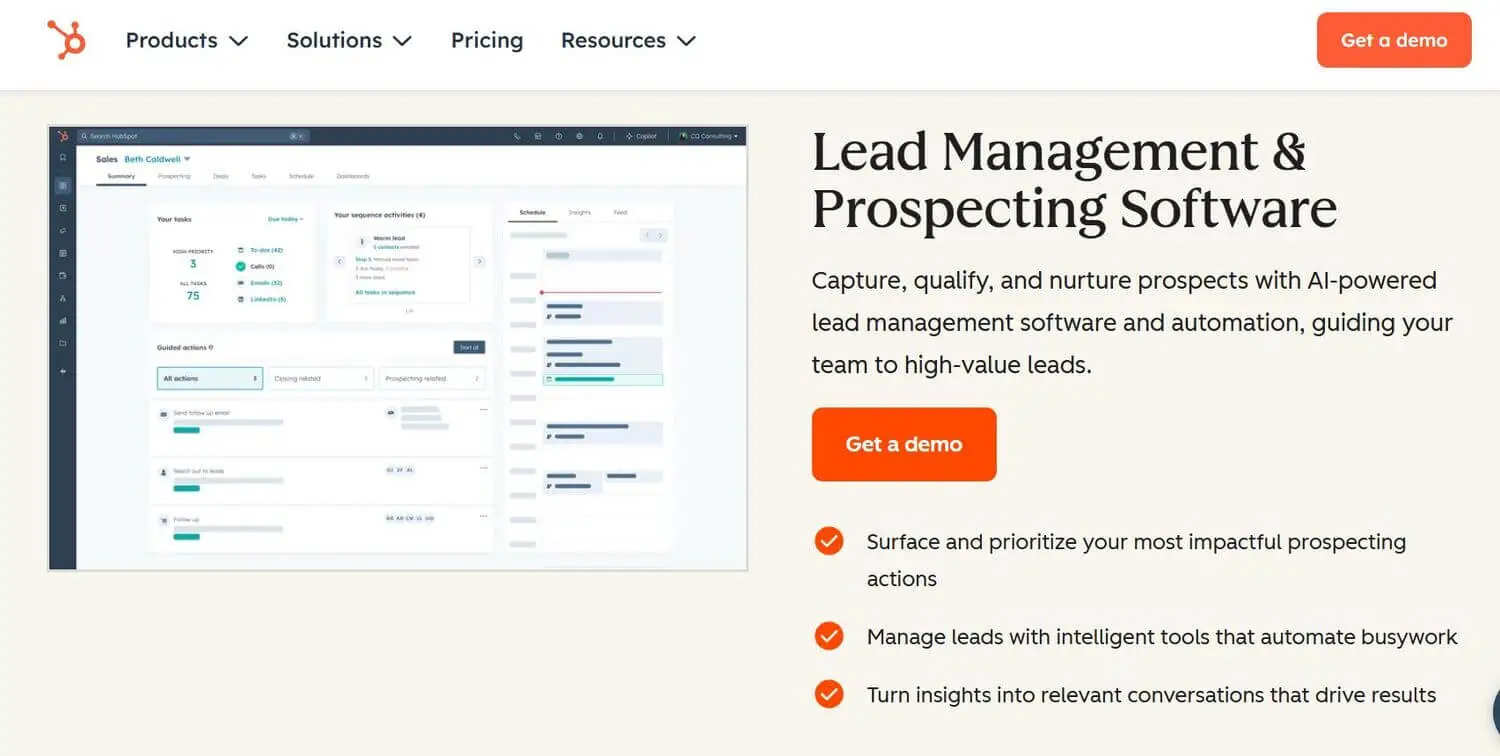Click the Copilot sparkle icon in the dashboard top bar
This screenshot has height=756, width=1500.
(x=629, y=136)
